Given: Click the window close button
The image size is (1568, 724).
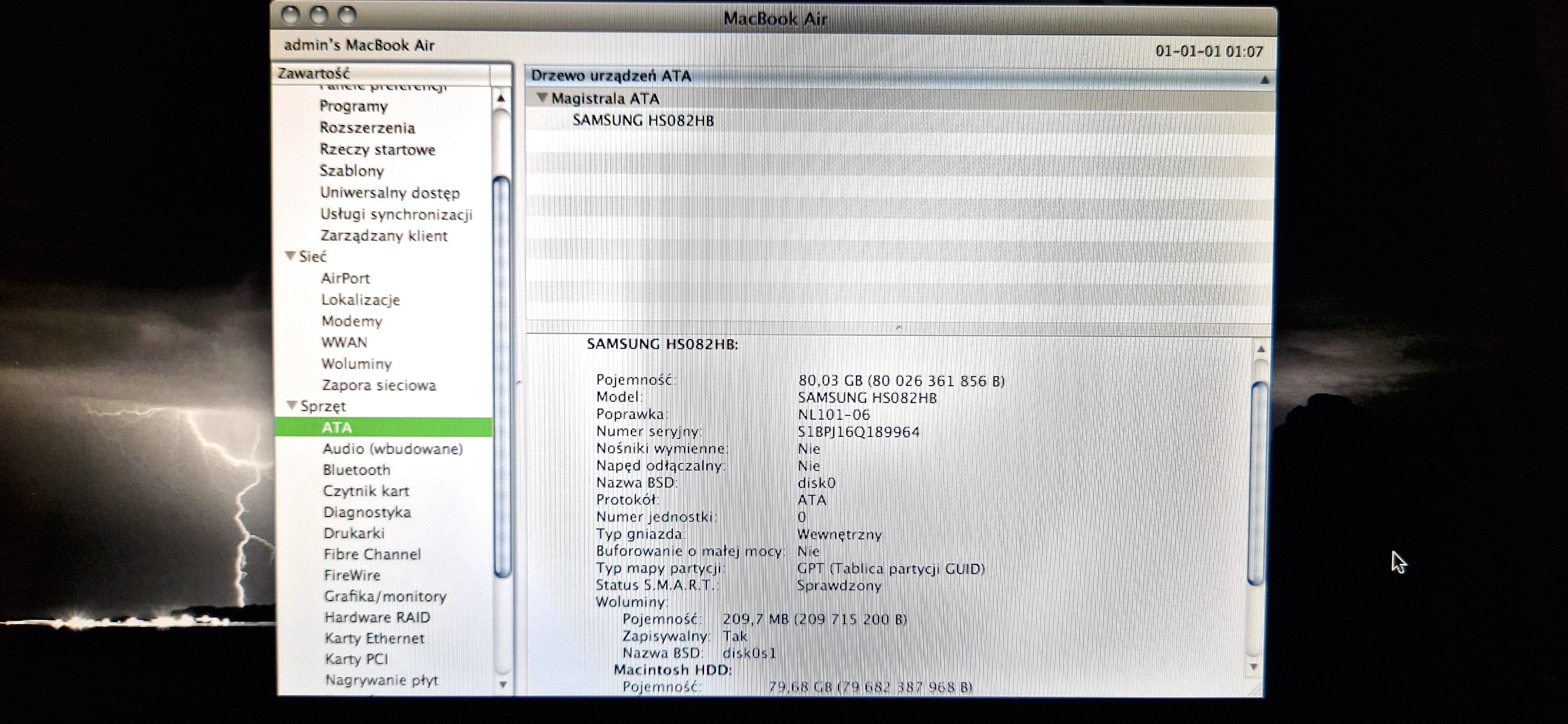Looking at the screenshot, I should coord(291,15).
